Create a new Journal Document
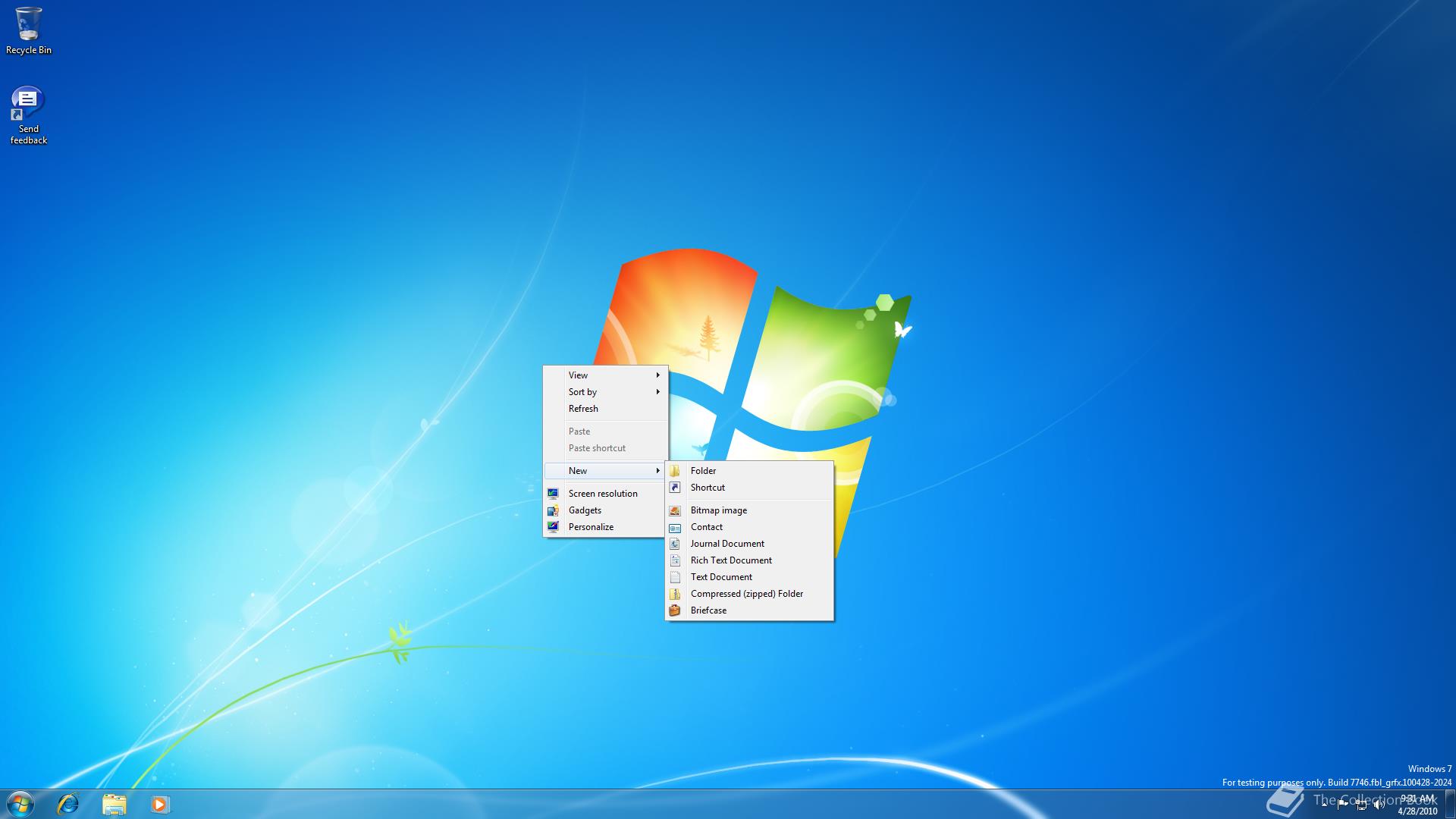 [x=749, y=544]
